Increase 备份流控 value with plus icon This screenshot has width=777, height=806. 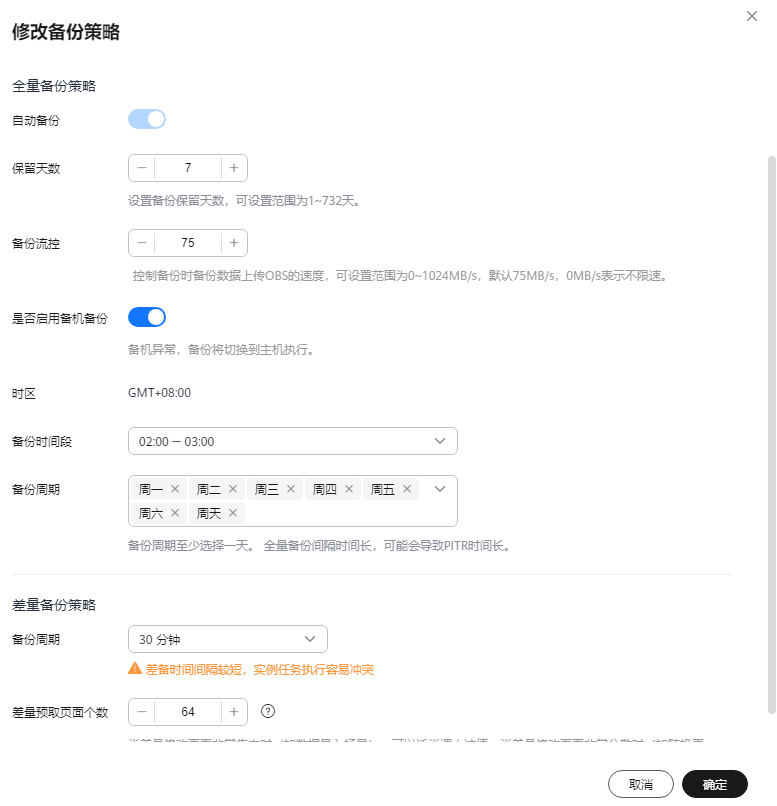[234, 243]
